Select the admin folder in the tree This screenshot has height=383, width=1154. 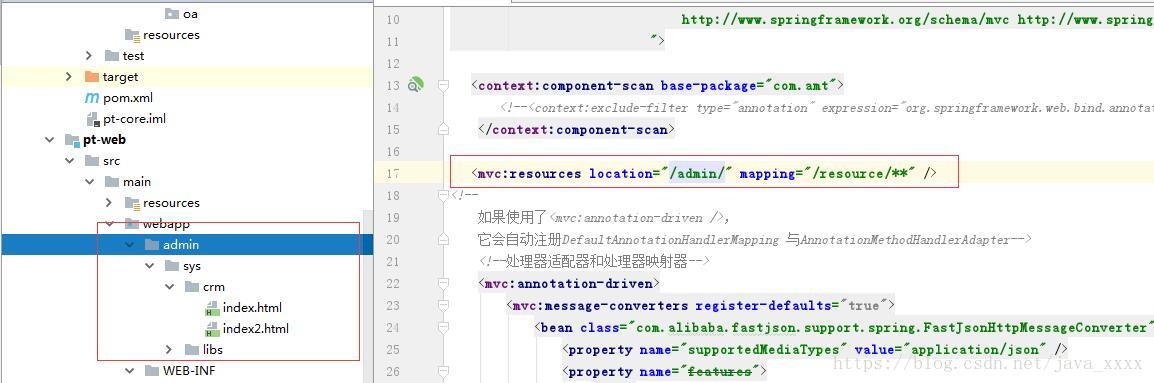(186, 245)
